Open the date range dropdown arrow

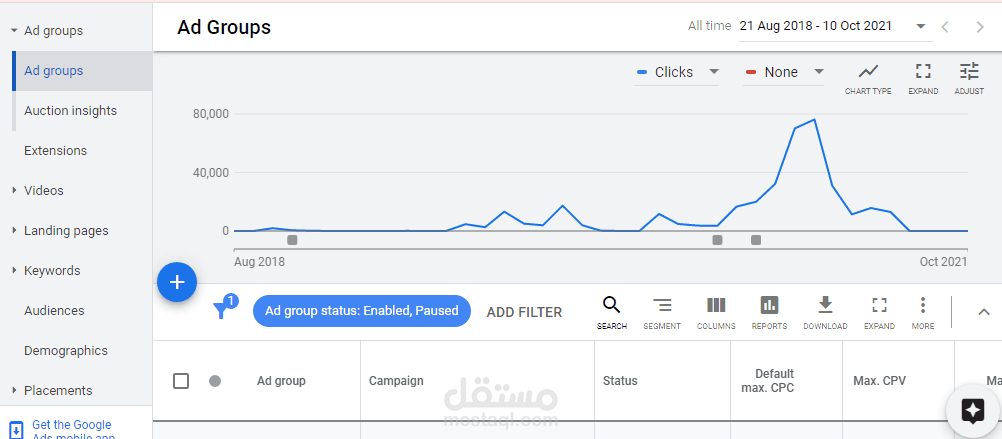point(921,27)
